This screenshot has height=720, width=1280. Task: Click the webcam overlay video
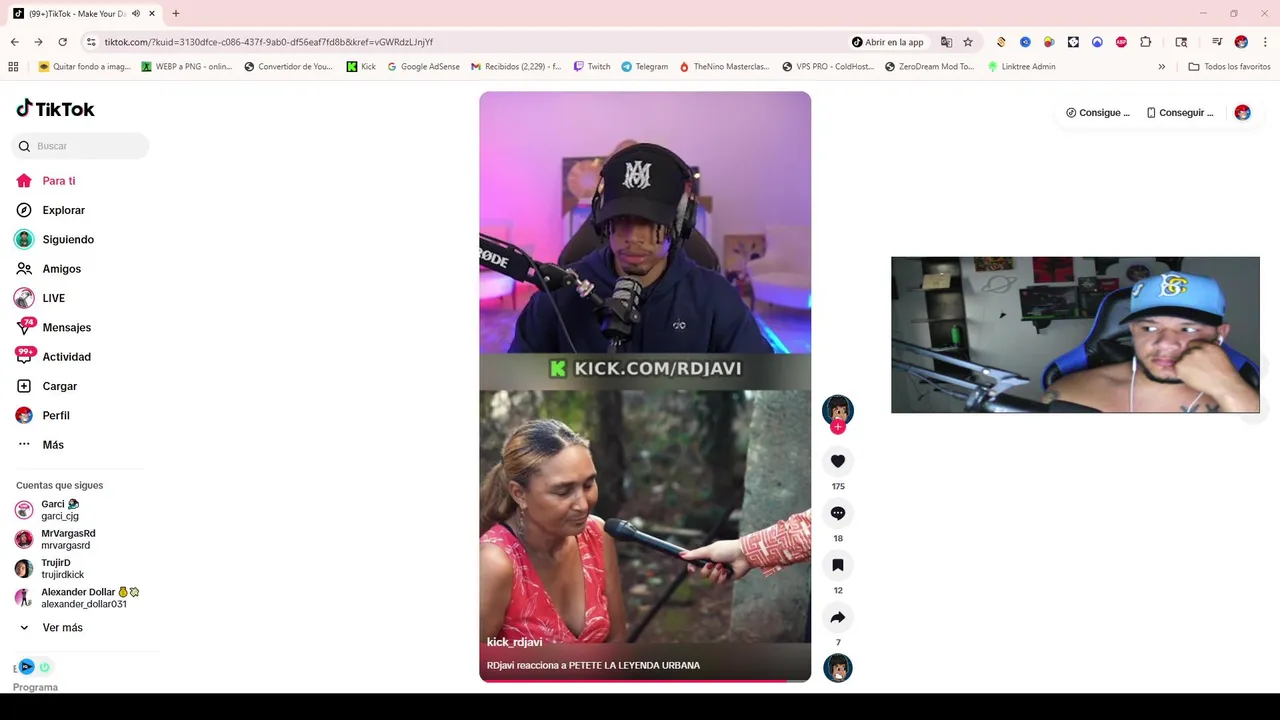pos(1075,335)
